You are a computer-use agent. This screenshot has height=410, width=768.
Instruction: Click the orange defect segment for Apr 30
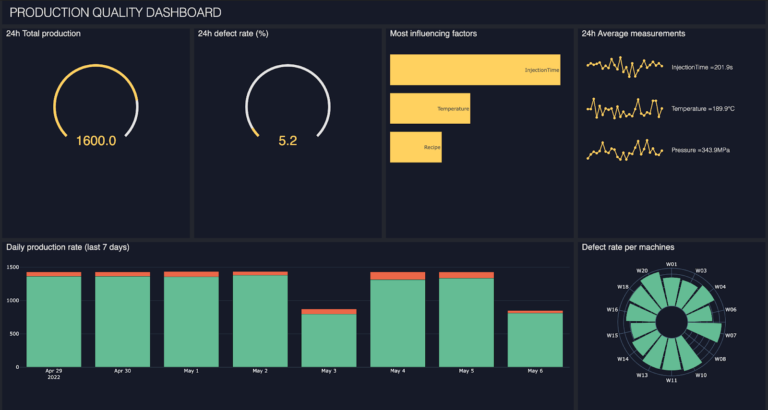click(x=122, y=274)
